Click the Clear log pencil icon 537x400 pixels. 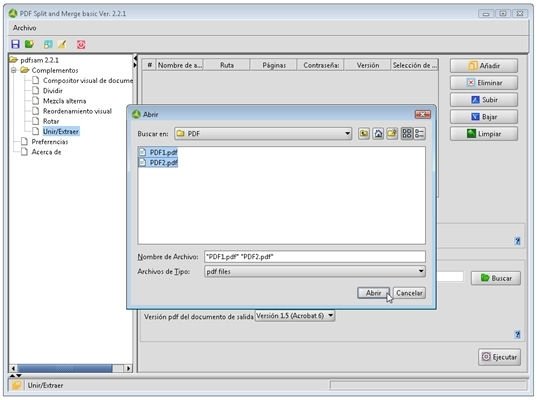tap(62, 44)
